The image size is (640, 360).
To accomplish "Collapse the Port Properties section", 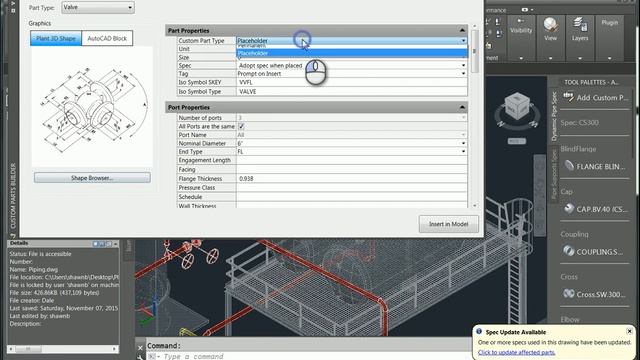I will pos(462,107).
